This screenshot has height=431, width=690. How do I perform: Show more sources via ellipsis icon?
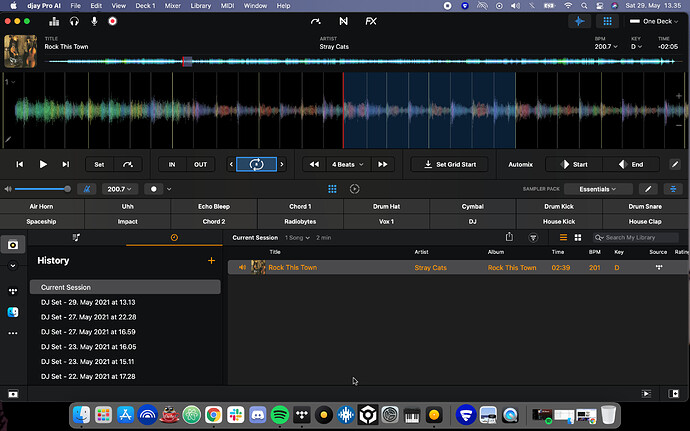13,333
